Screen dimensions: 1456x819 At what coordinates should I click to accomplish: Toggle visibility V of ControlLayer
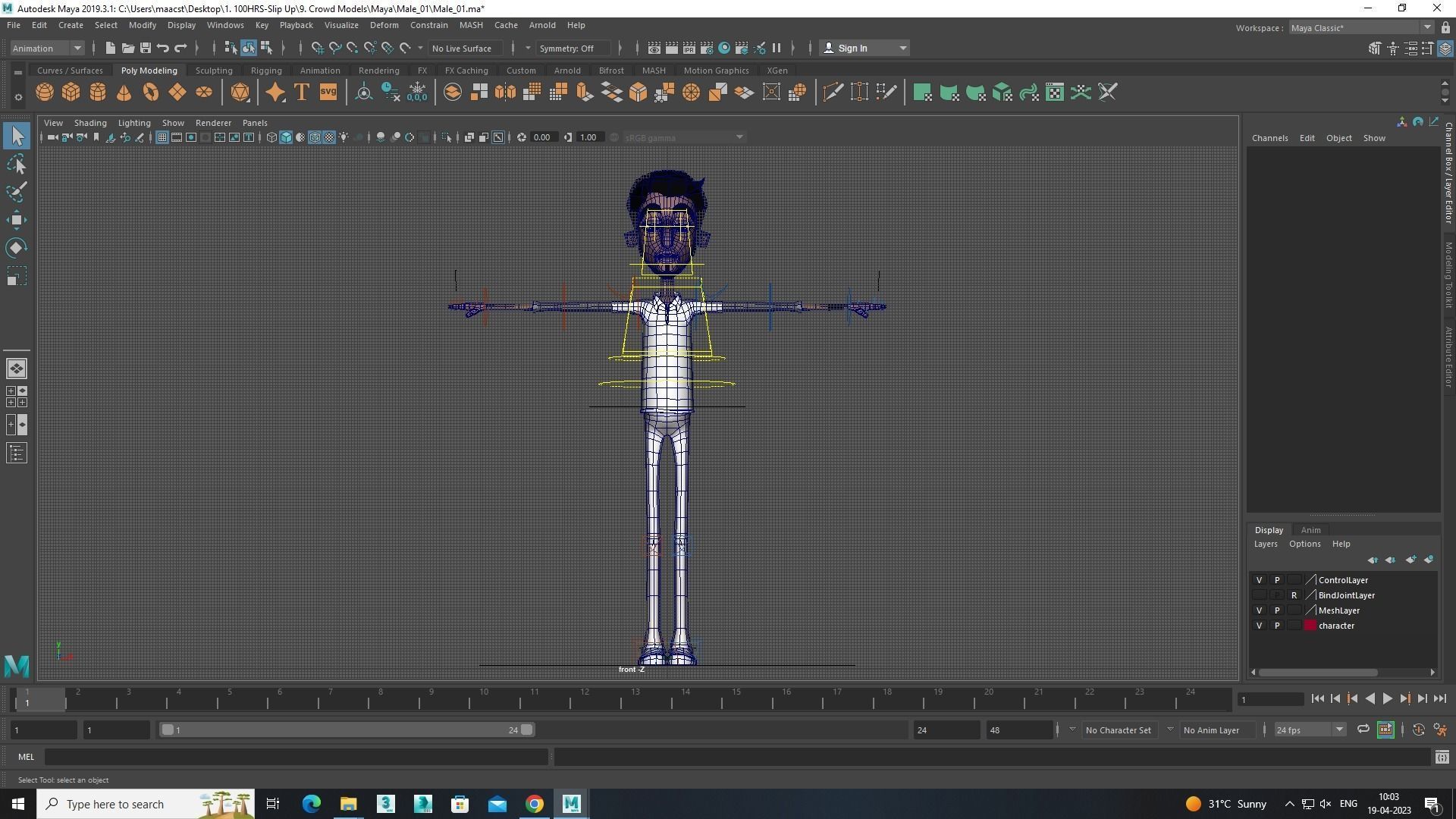(x=1259, y=580)
